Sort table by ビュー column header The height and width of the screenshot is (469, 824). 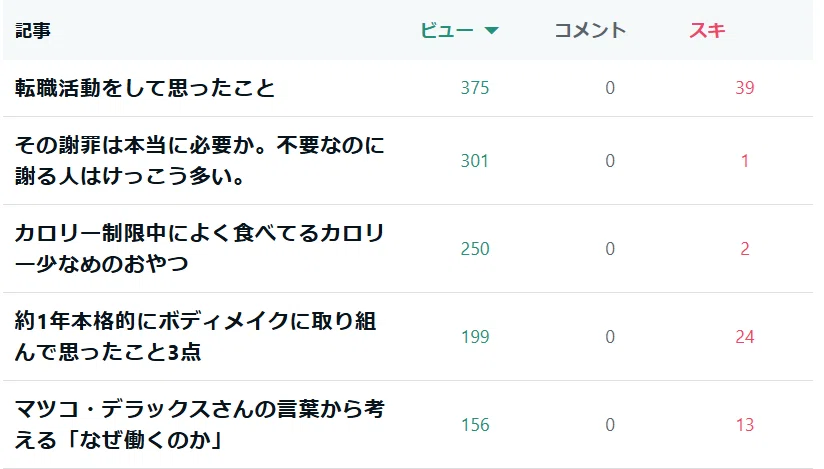[447, 30]
